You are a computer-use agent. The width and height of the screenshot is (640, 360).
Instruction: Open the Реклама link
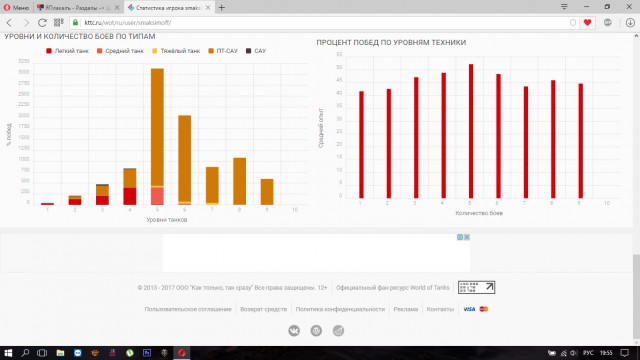pos(406,309)
